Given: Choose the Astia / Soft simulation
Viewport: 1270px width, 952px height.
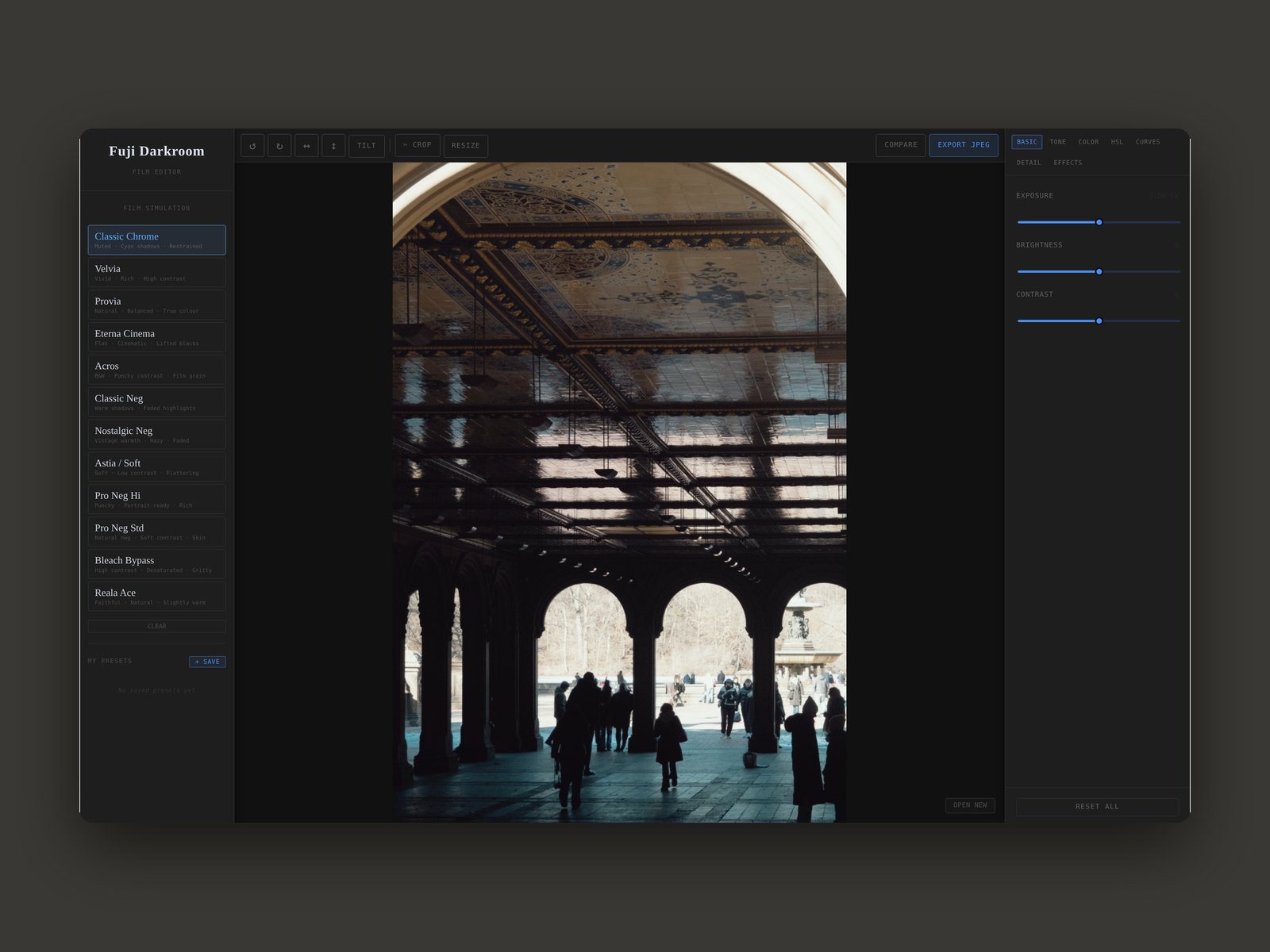Looking at the screenshot, I should click(x=156, y=467).
